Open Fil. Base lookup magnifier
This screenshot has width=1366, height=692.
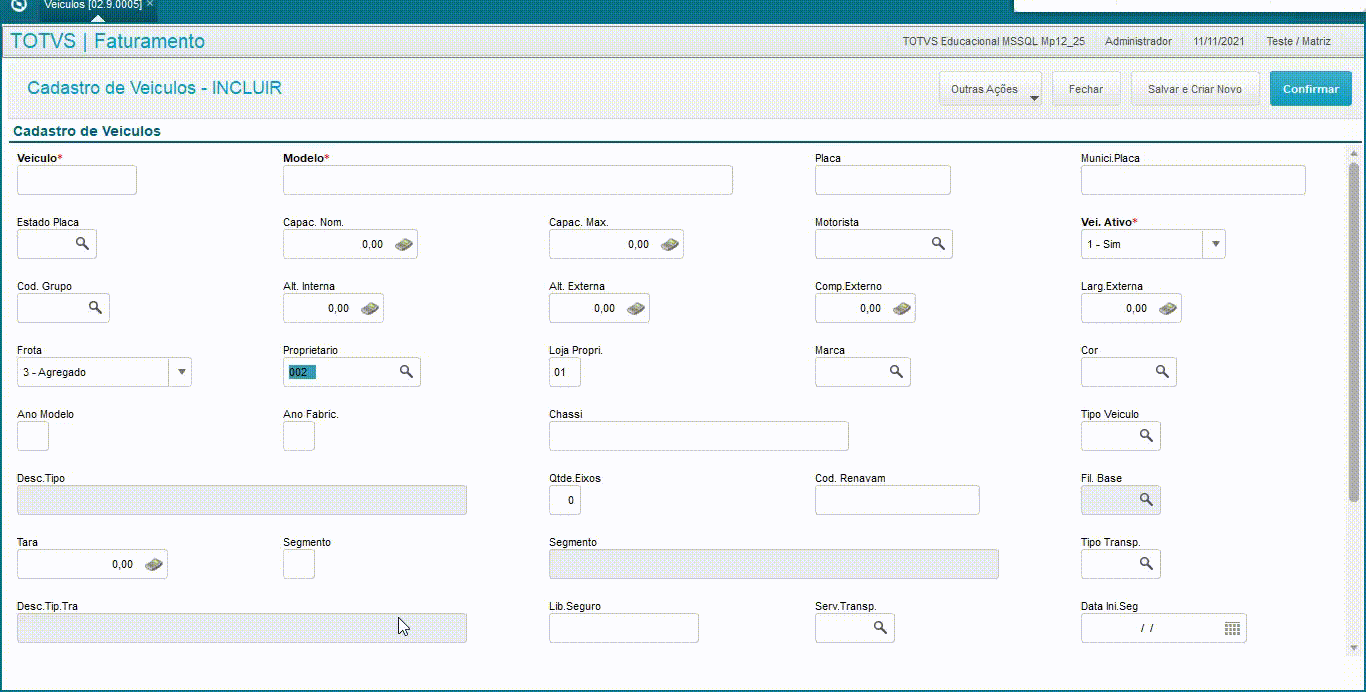click(1146, 499)
